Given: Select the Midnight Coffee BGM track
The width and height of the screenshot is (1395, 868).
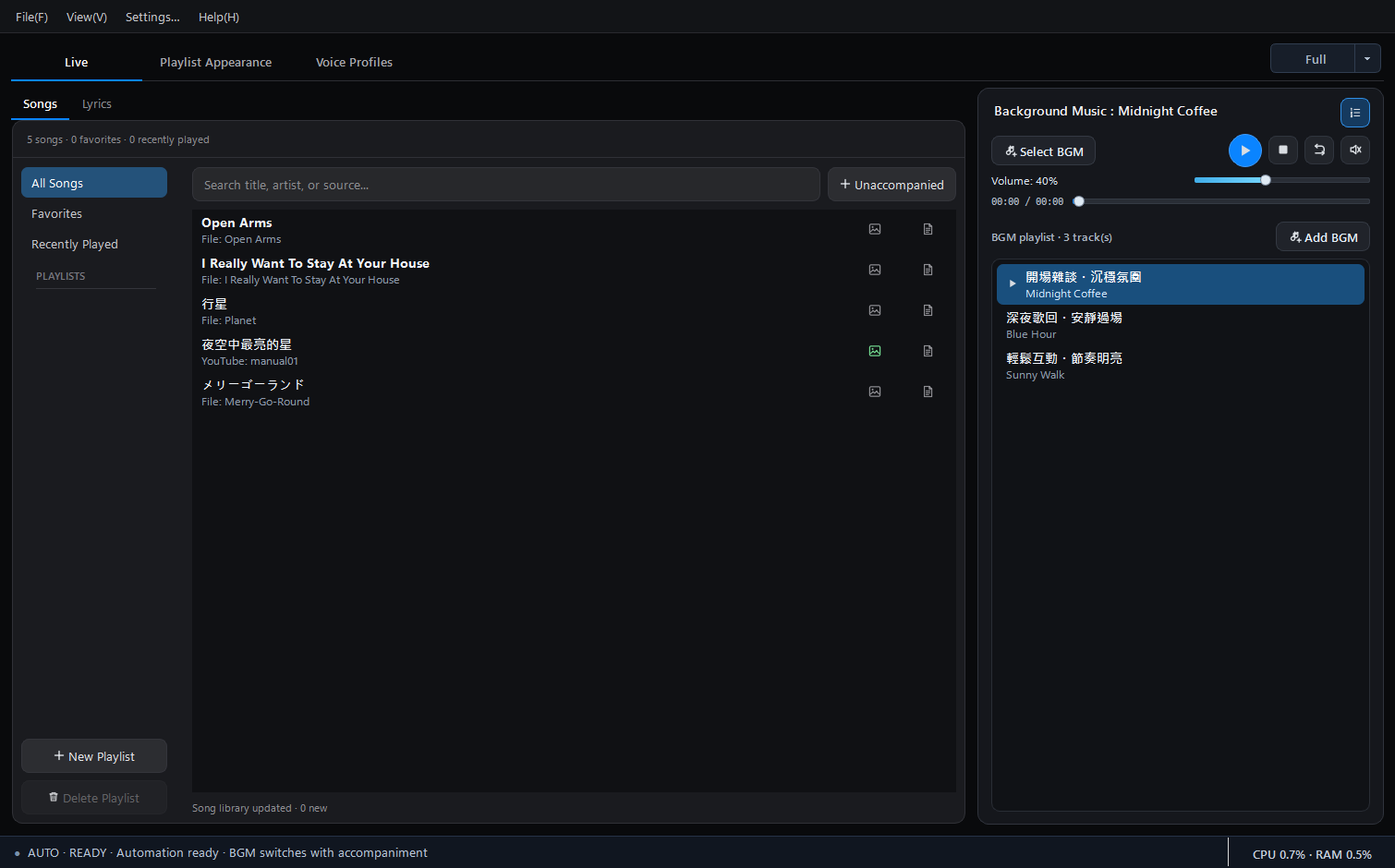Looking at the screenshot, I should pyautogui.click(x=1181, y=284).
